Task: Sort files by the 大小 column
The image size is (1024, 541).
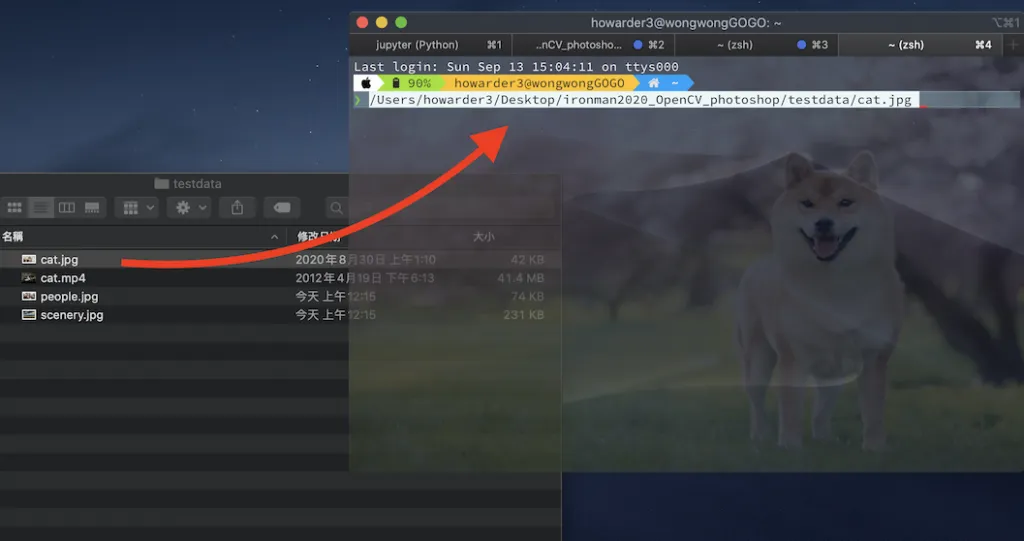Action: point(483,237)
